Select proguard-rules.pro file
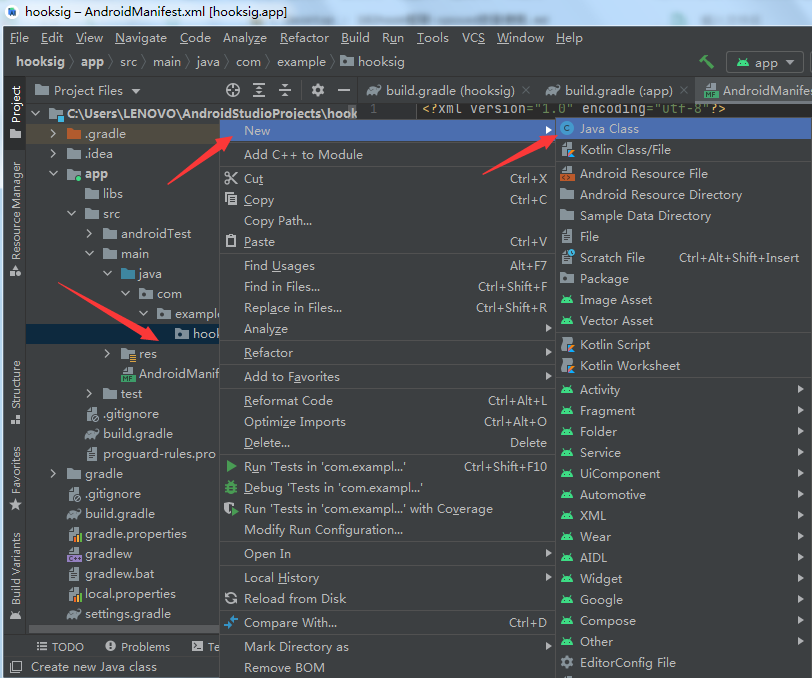The height and width of the screenshot is (678, 812). 151,454
